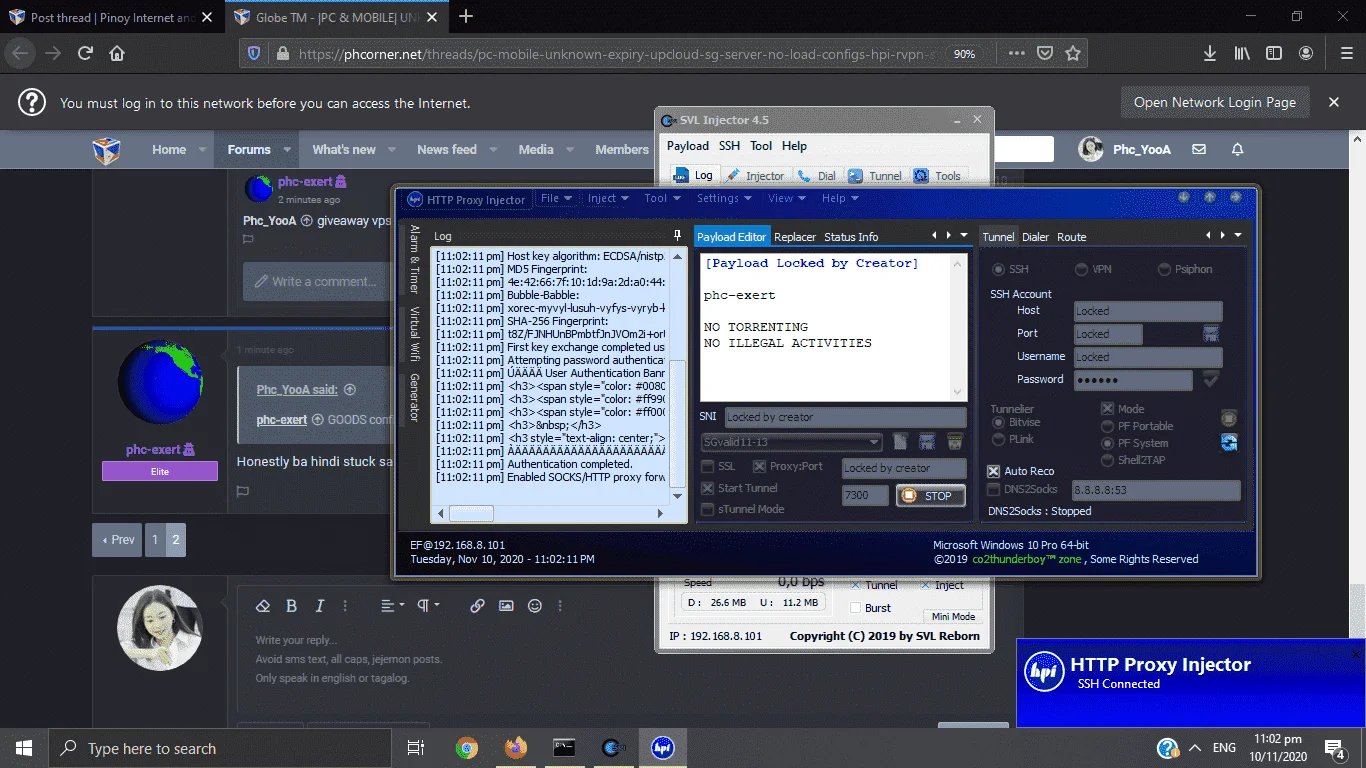Open the Settings dropdown menu

point(724,198)
